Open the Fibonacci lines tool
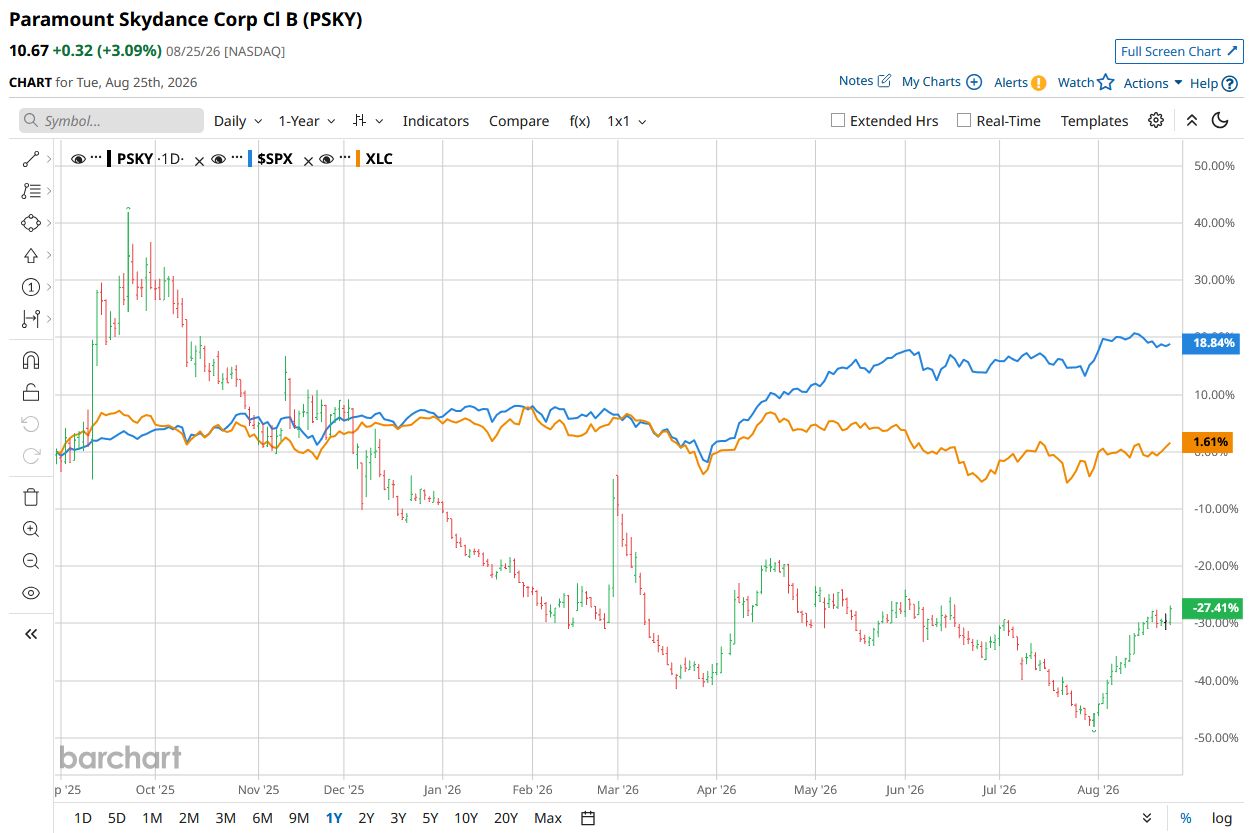The height and width of the screenshot is (833, 1258). click(30, 191)
